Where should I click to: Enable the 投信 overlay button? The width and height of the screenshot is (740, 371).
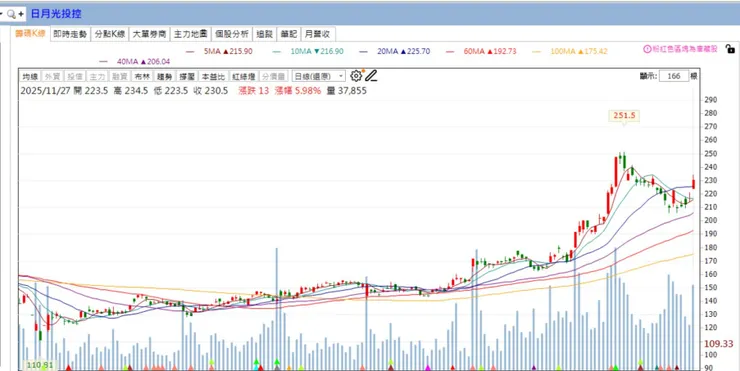[x=75, y=76]
